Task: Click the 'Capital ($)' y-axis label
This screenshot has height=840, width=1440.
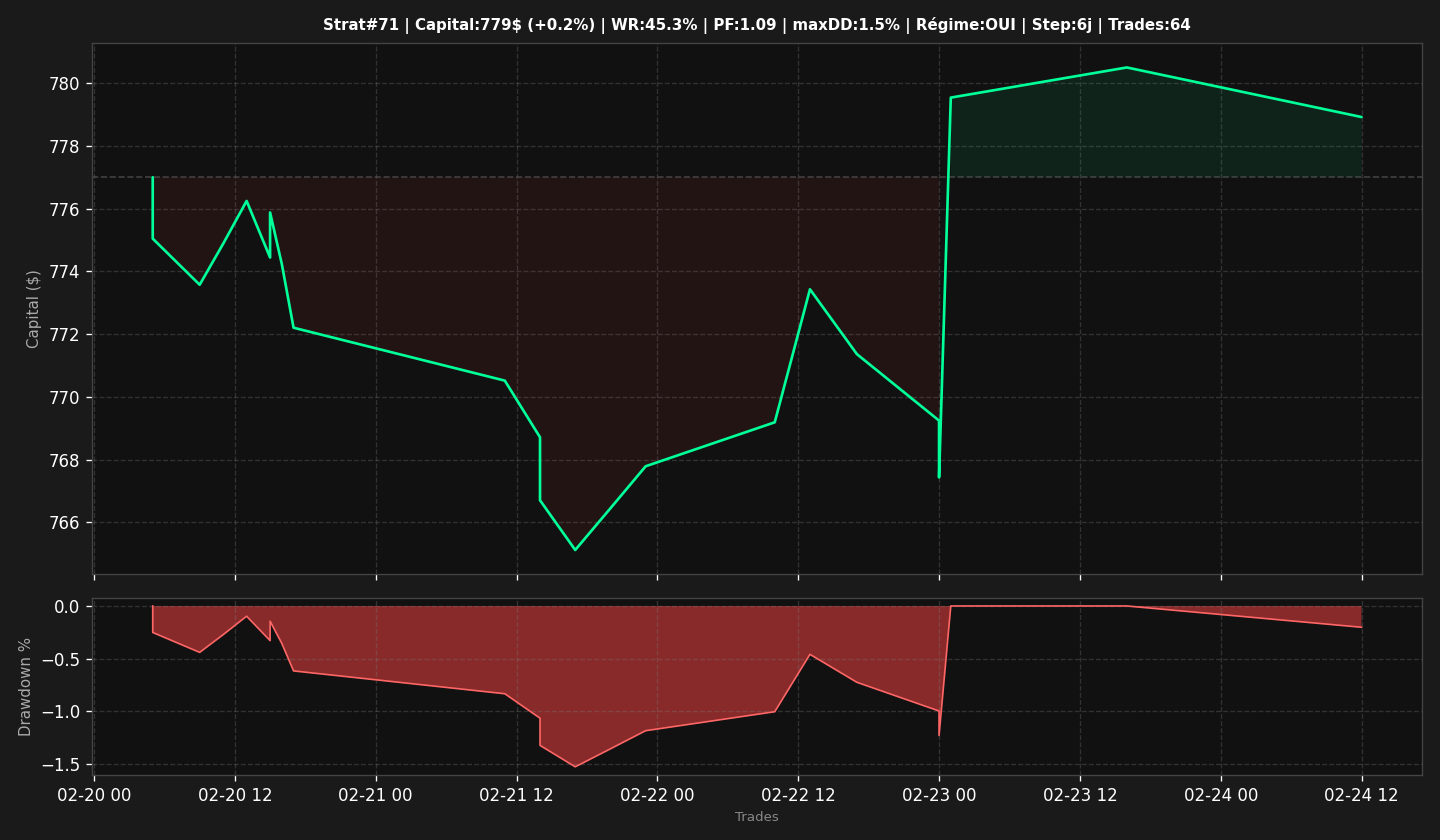Action: point(33,309)
